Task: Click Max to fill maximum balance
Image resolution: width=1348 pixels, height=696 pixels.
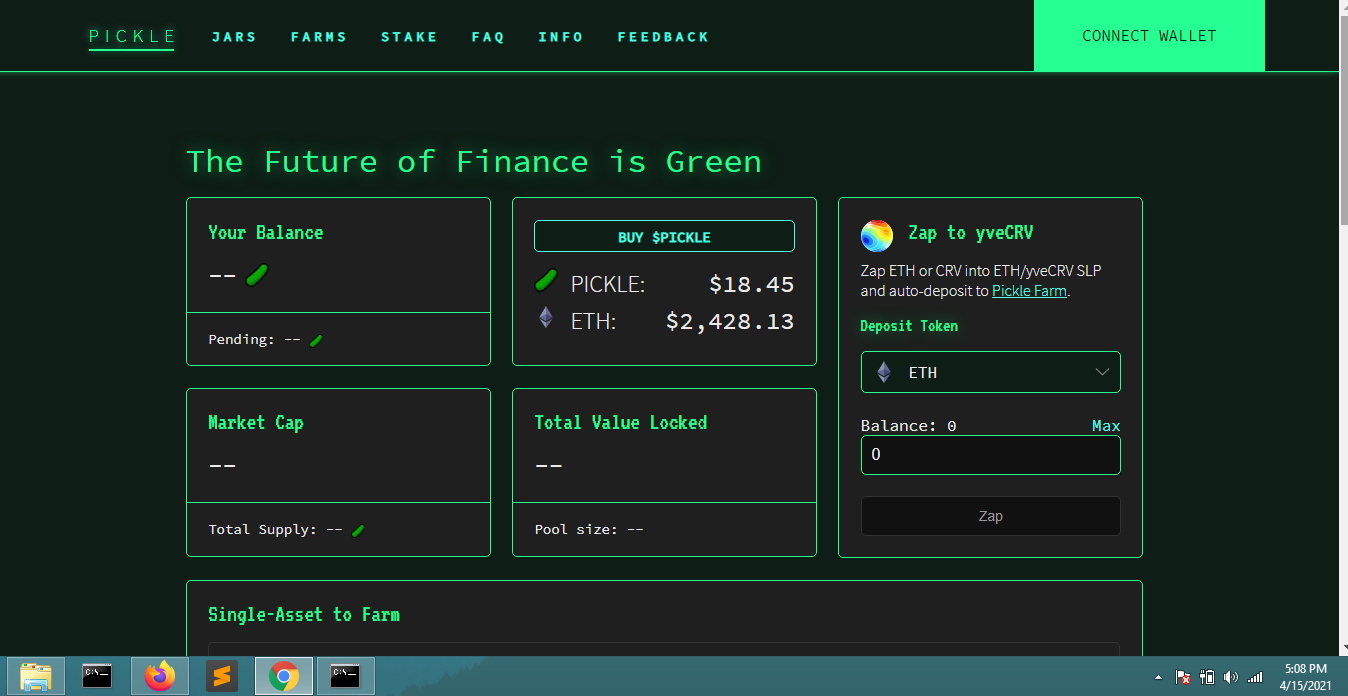Action: click(x=1105, y=425)
